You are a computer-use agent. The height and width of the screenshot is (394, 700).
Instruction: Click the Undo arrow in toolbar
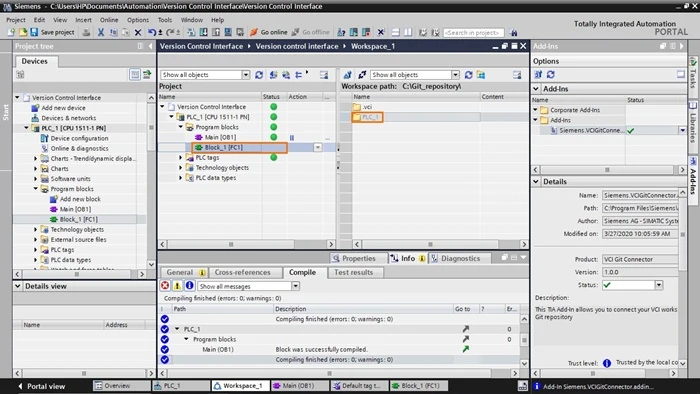pos(152,33)
